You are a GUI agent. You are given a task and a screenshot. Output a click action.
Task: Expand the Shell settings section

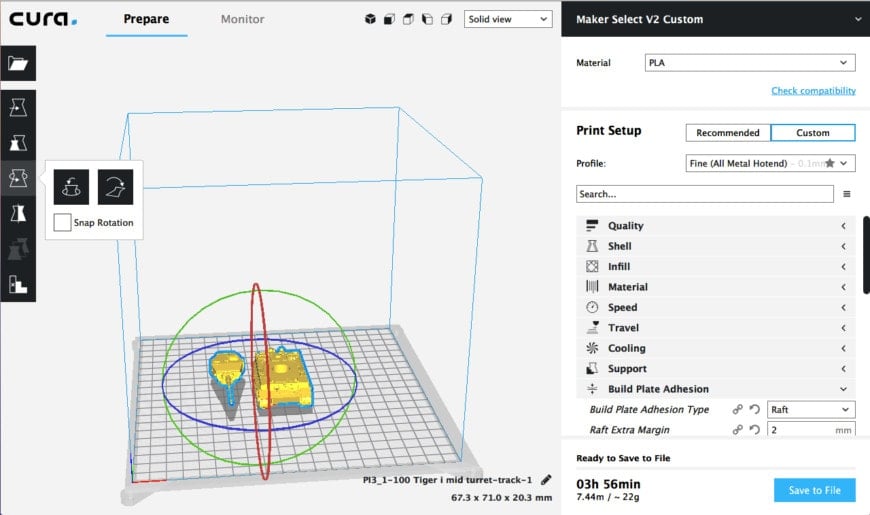(x=716, y=246)
